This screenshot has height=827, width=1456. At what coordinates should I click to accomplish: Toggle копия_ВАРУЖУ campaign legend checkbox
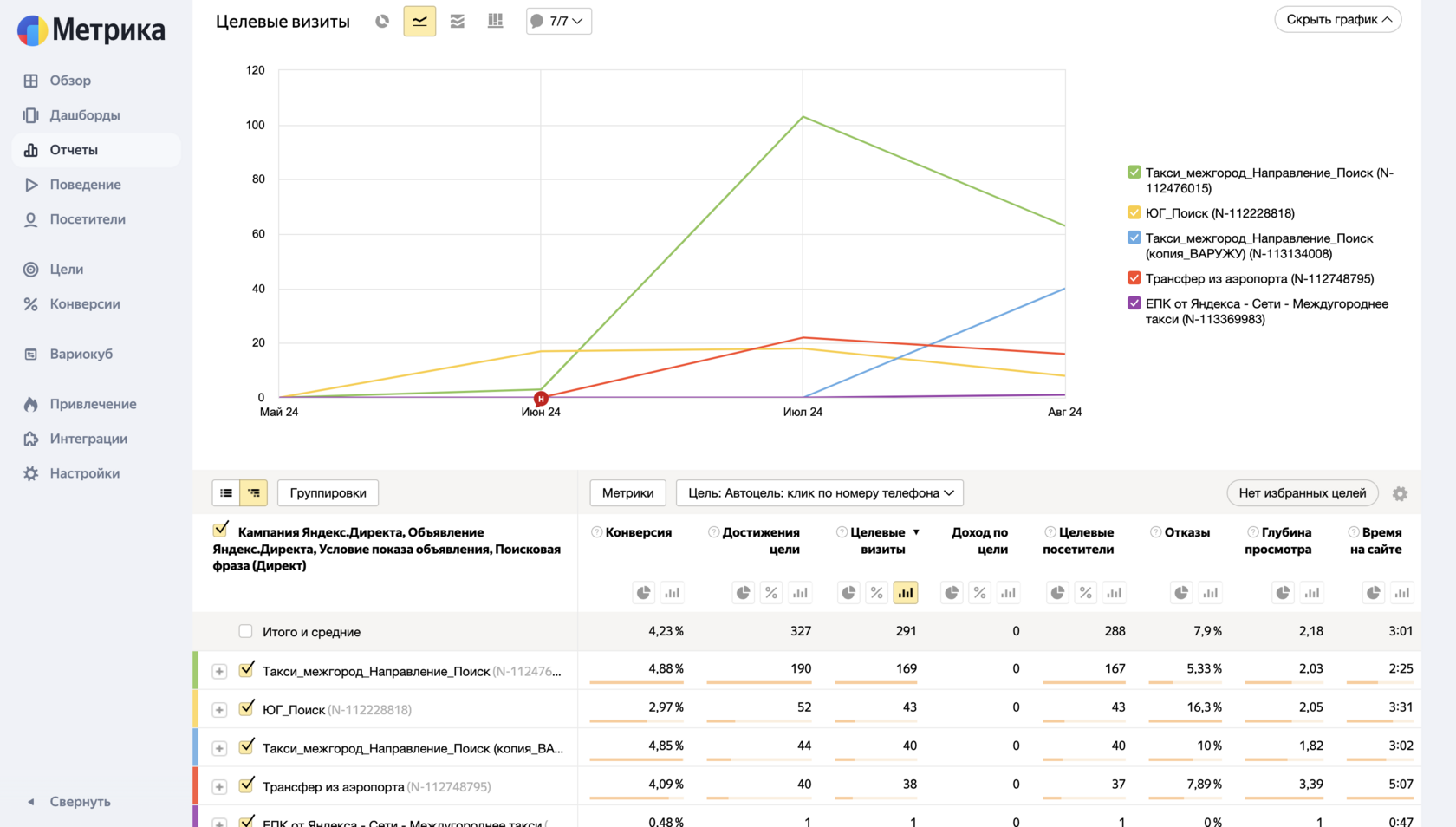click(x=1134, y=238)
